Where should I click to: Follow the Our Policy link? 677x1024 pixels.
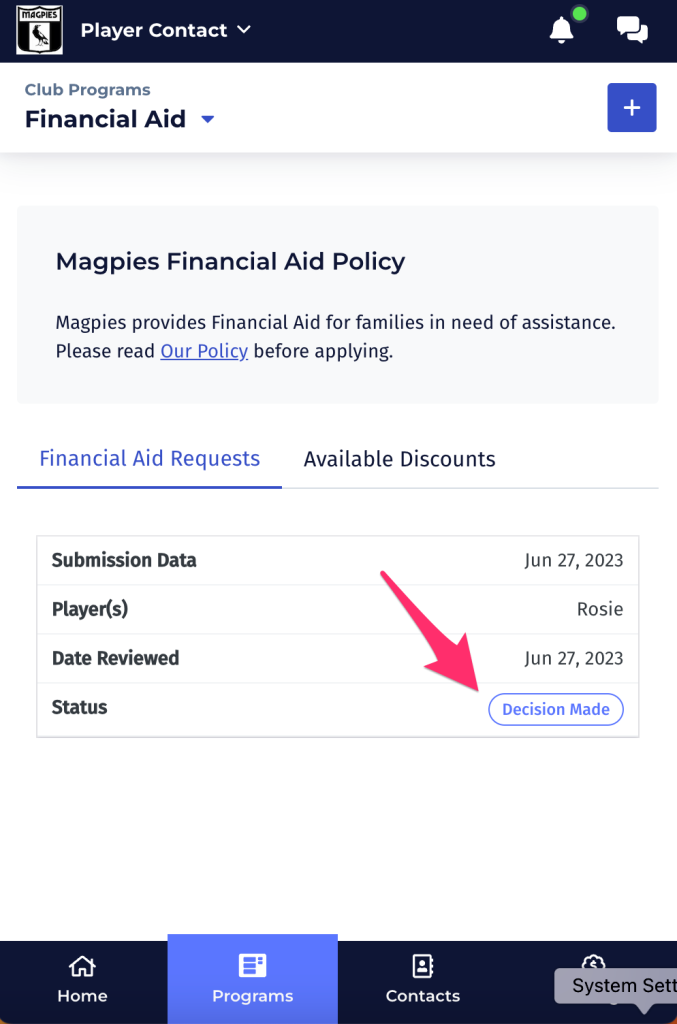point(204,351)
